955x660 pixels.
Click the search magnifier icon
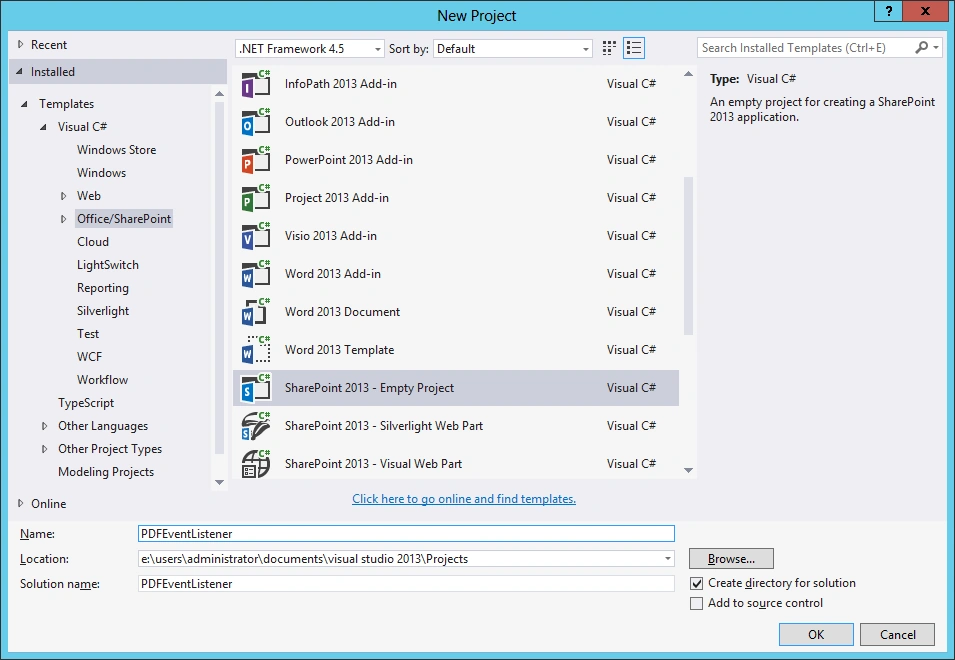click(x=922, y=47)
